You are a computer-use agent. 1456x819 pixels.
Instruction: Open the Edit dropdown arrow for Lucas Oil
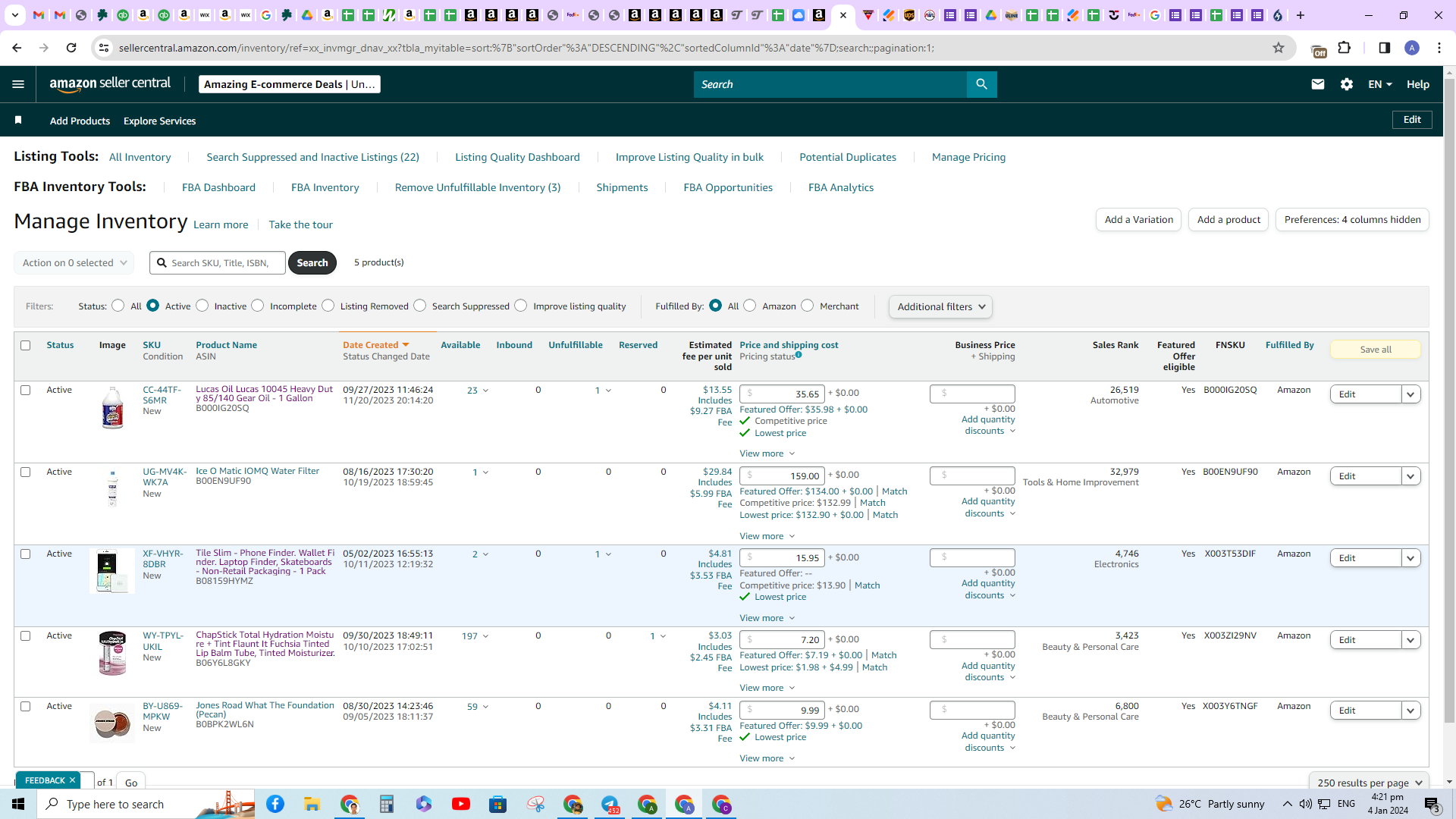(x=1410, y=394)
